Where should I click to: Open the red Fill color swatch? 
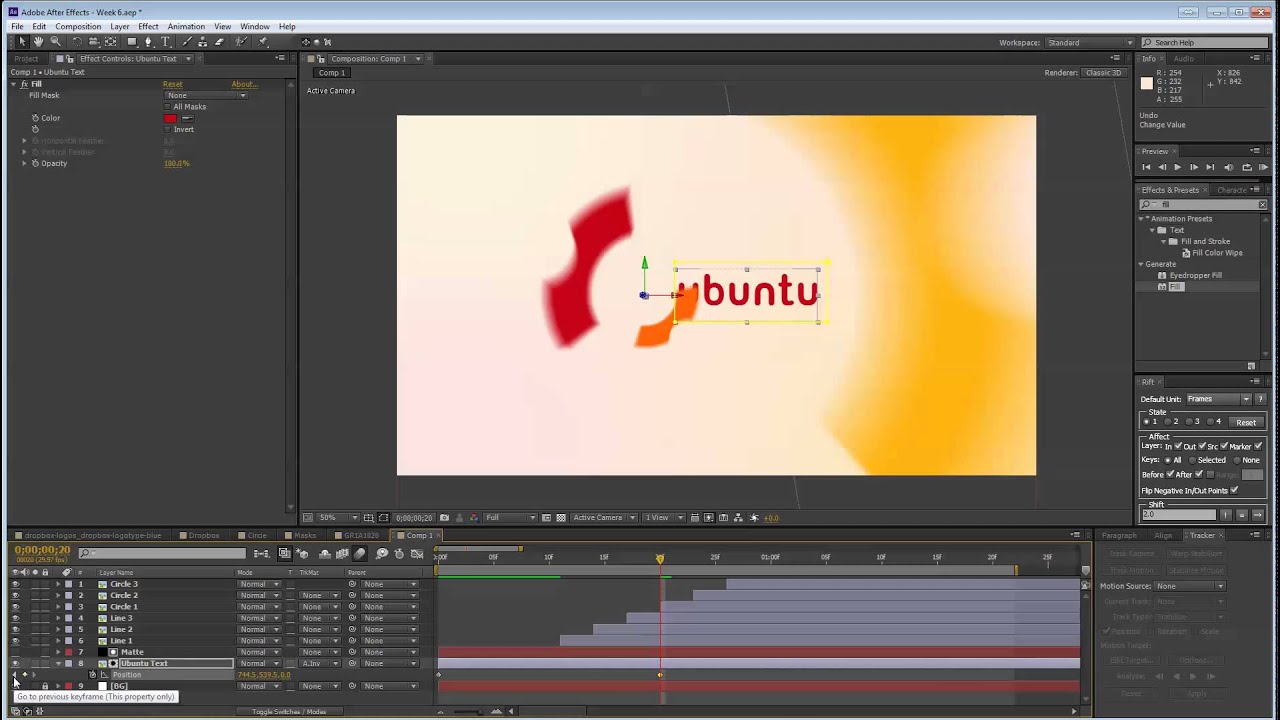point(170,118)
